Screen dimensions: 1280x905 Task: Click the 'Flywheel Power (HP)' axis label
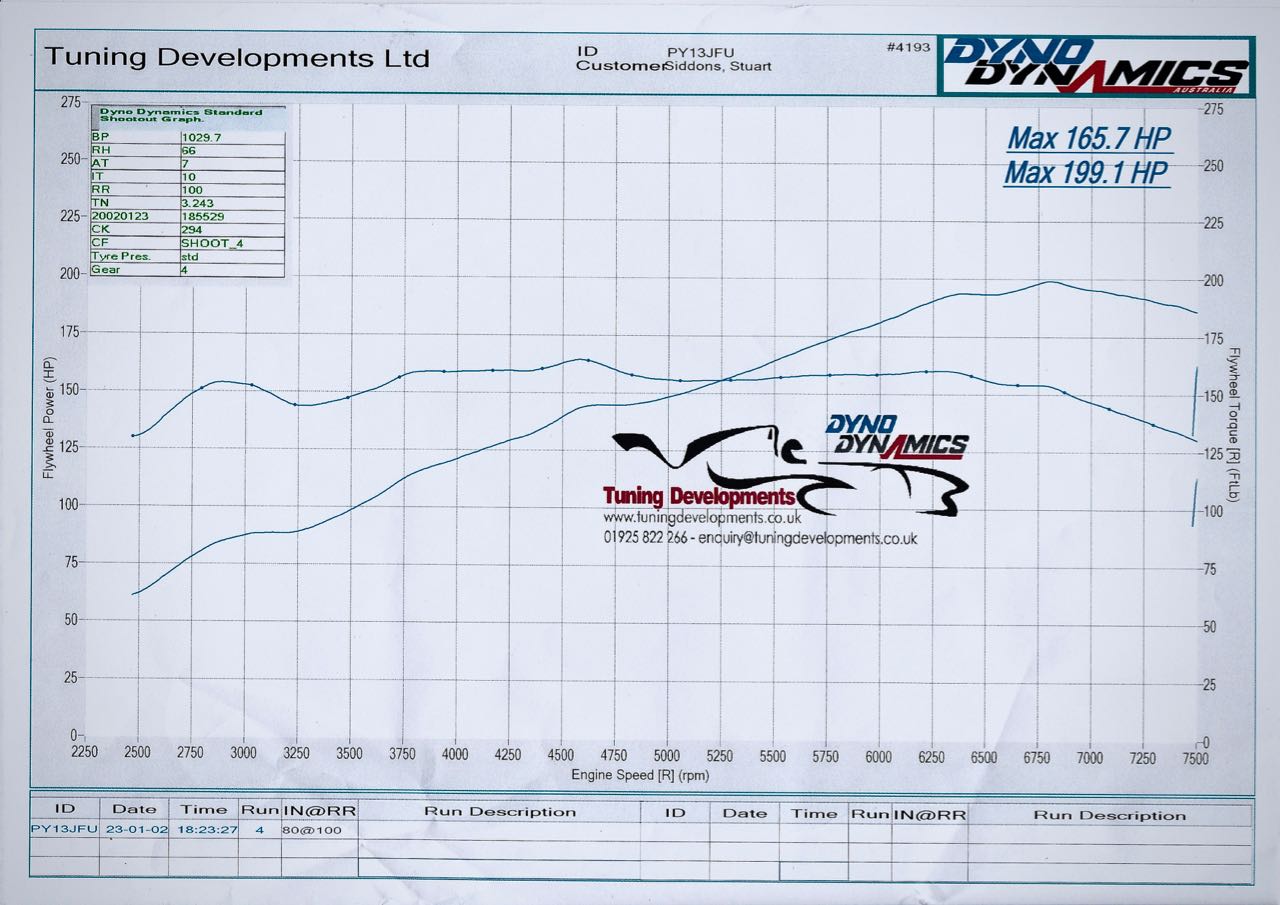(48, 419)
